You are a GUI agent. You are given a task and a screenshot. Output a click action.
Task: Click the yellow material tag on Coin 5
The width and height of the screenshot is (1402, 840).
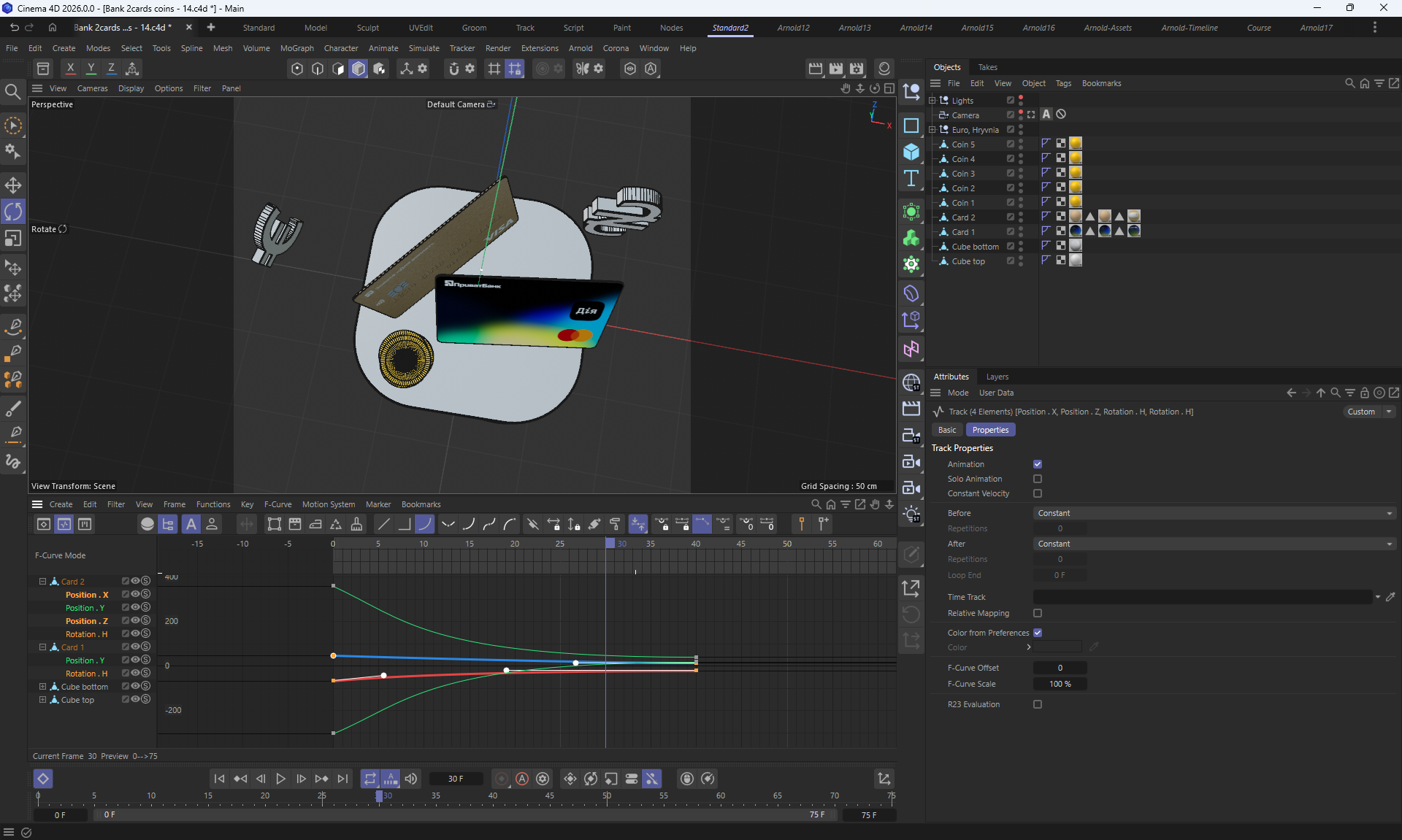pos(1076,144)
